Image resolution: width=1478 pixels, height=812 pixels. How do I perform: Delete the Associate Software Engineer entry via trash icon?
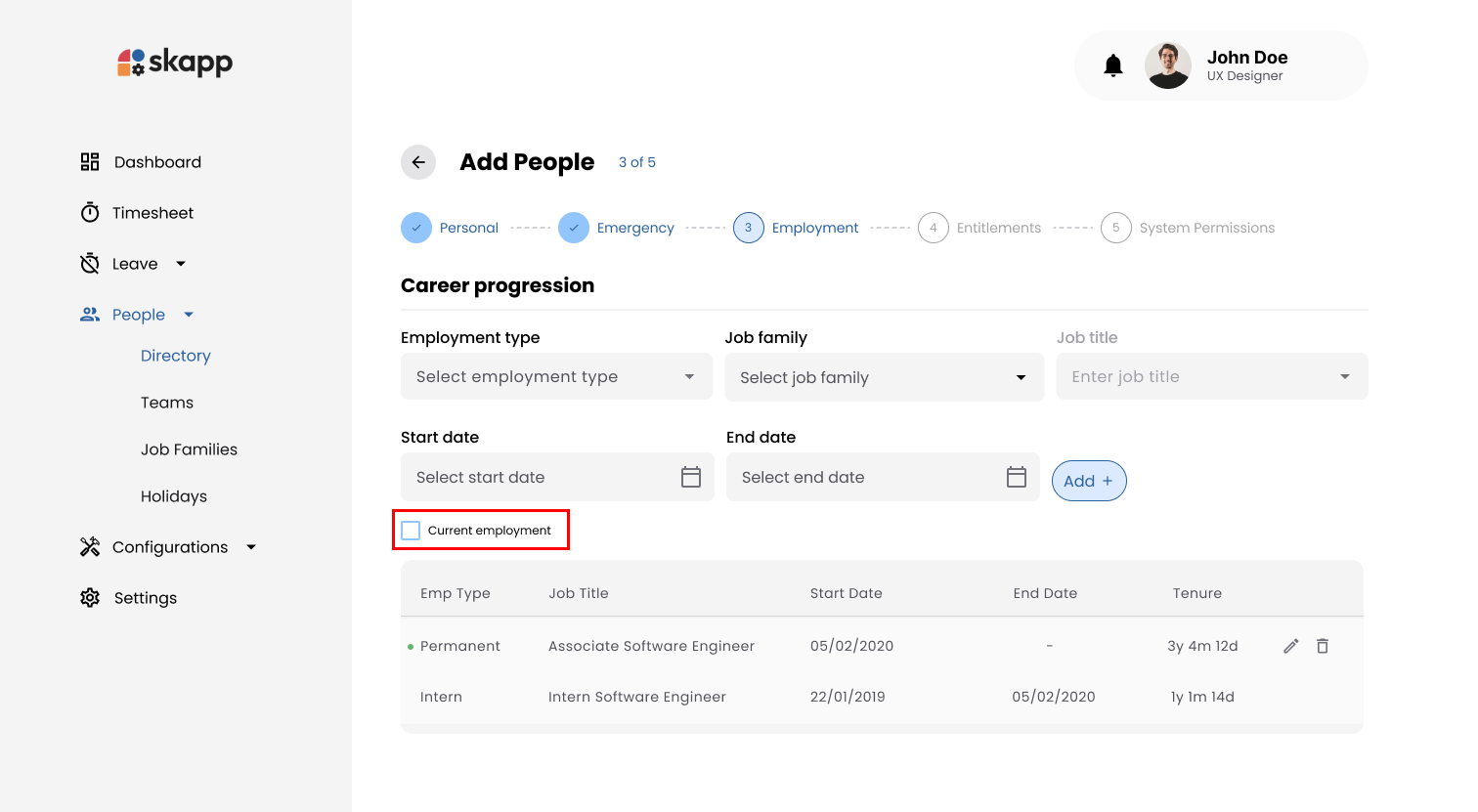click(1323, 646)
